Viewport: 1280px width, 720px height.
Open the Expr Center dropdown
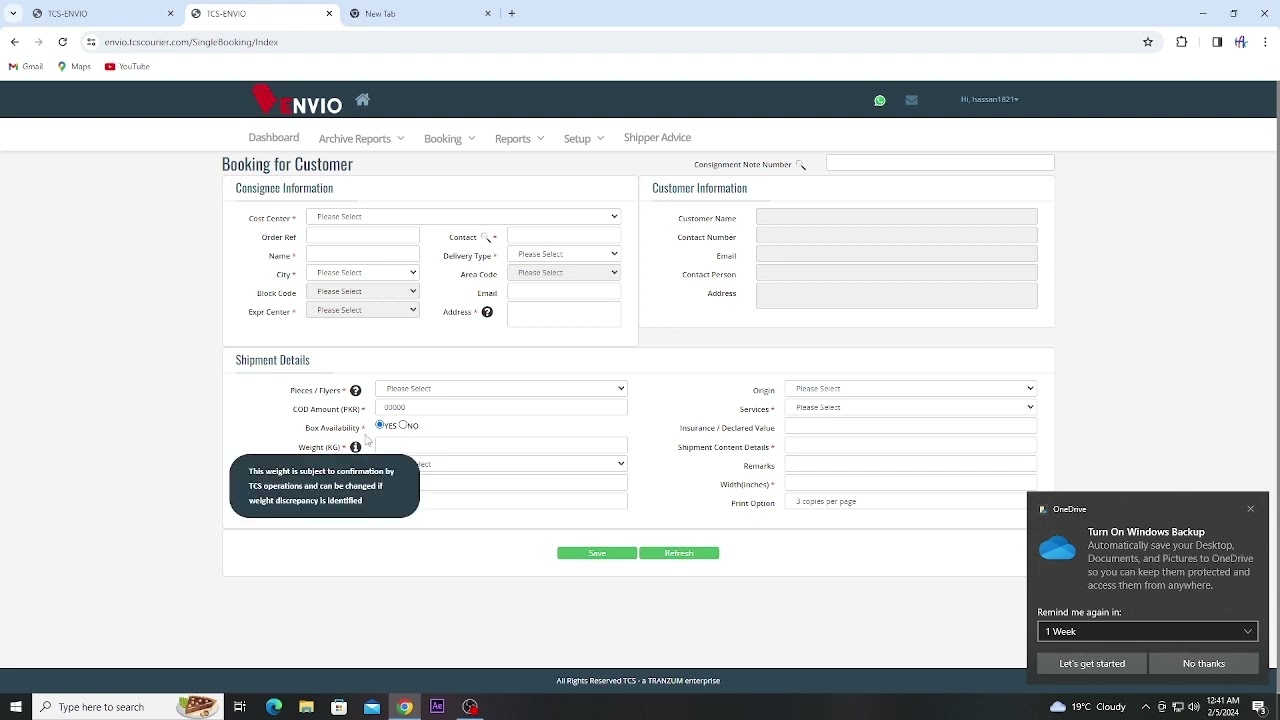click(x=362, y=310)
